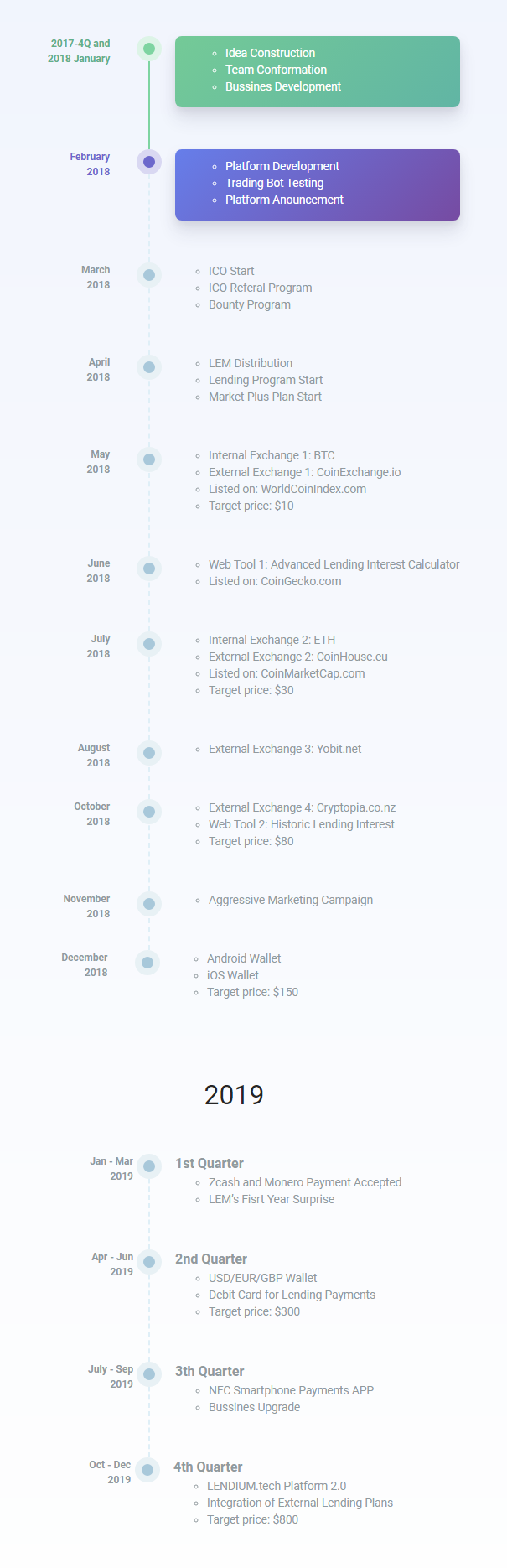The width and height of the screenshot is (507, 1568).
Task: Select the August 2018 timeline marker dot
Action: pyautogui.click(x=149, y=753)
